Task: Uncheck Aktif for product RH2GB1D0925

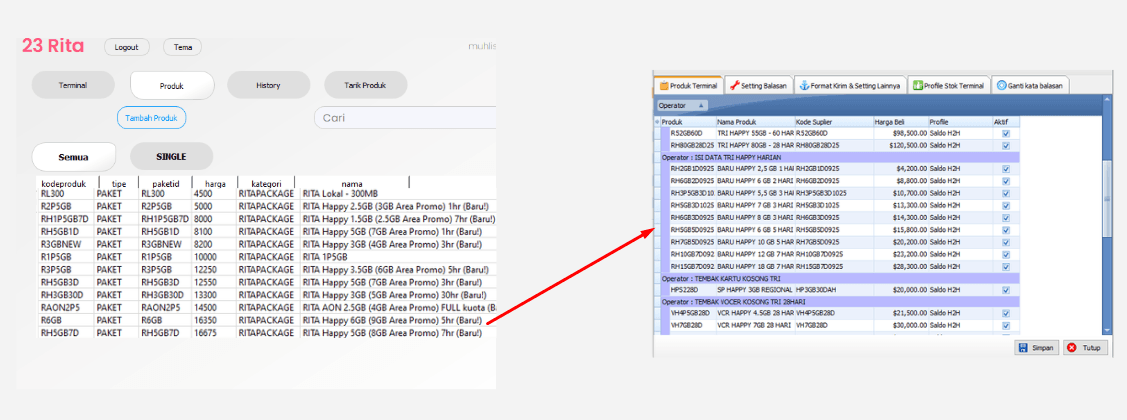Action: click(x=1005, y=169)
